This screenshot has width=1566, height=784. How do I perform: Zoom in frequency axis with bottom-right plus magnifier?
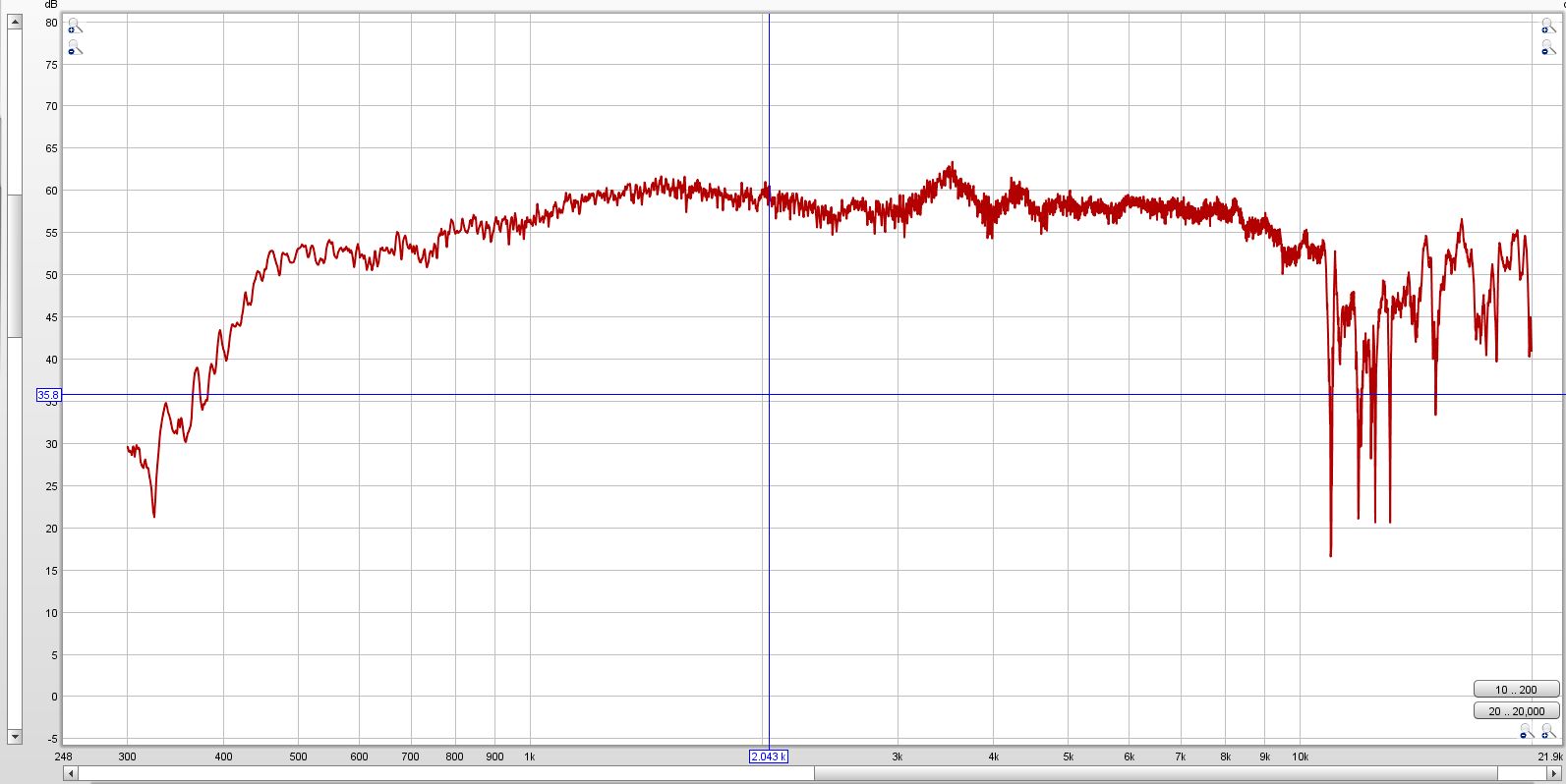[x=1548, y=731]
